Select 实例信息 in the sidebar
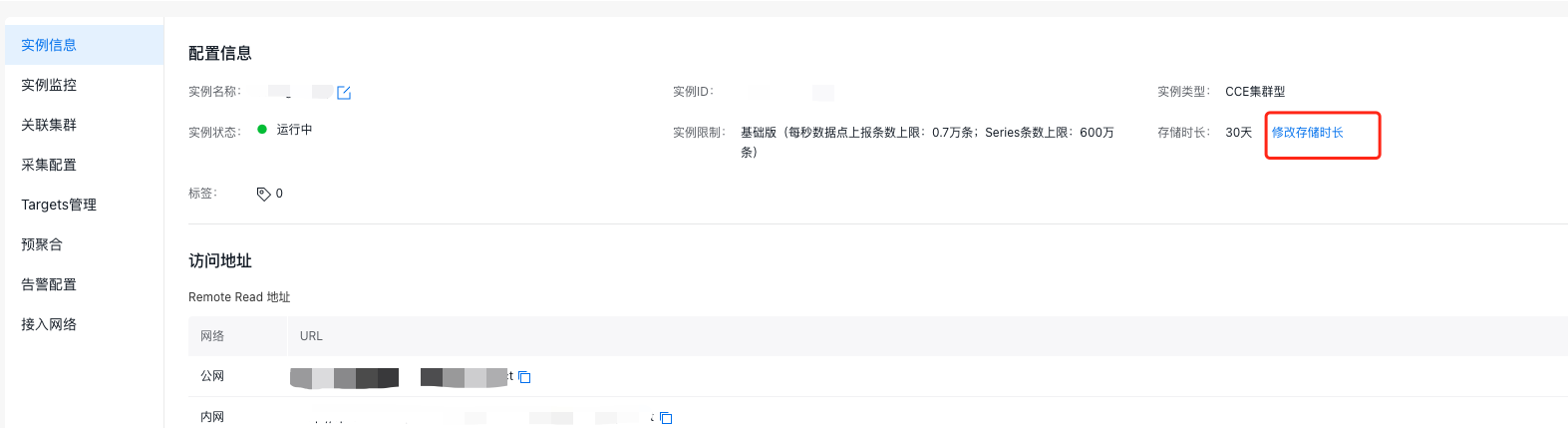1568x428 pixels. (84, 45)
